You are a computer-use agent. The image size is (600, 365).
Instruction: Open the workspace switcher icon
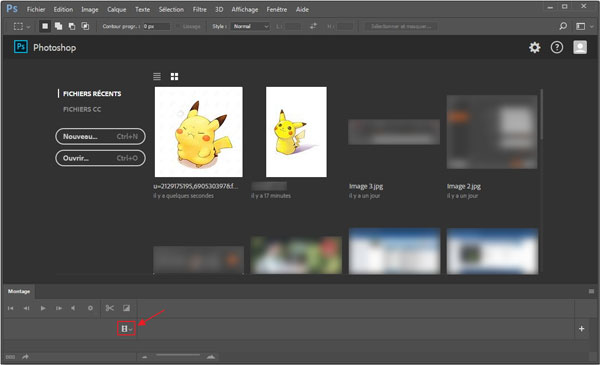click(x=580, y=26)
